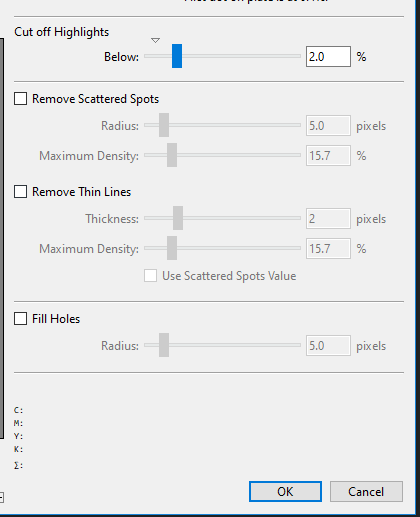Click Scattered Spots Maximum Density slider handle
This screenshot has height=517, width=420.
click(172, 155)
